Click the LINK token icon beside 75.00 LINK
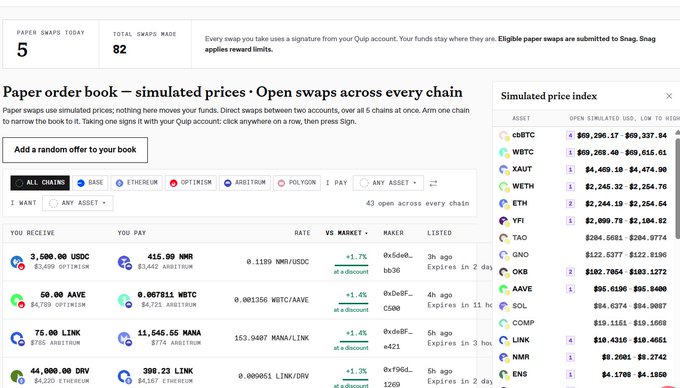680x388 pixels. (17, 338)
